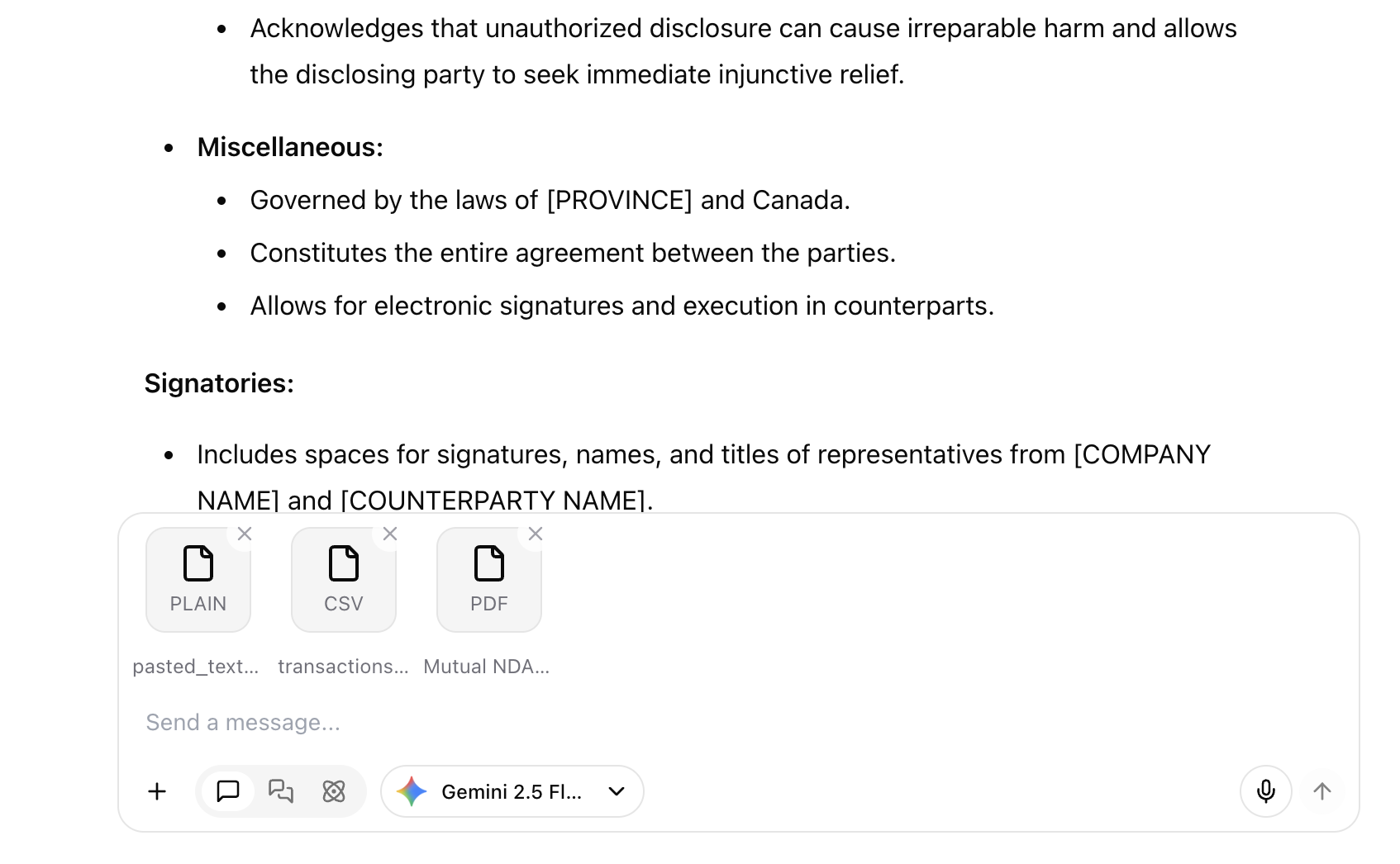The width and height of the screenshot is (1400, 864).
Task: Enable the atom-shaped mode icon
Action: (334, 791)
